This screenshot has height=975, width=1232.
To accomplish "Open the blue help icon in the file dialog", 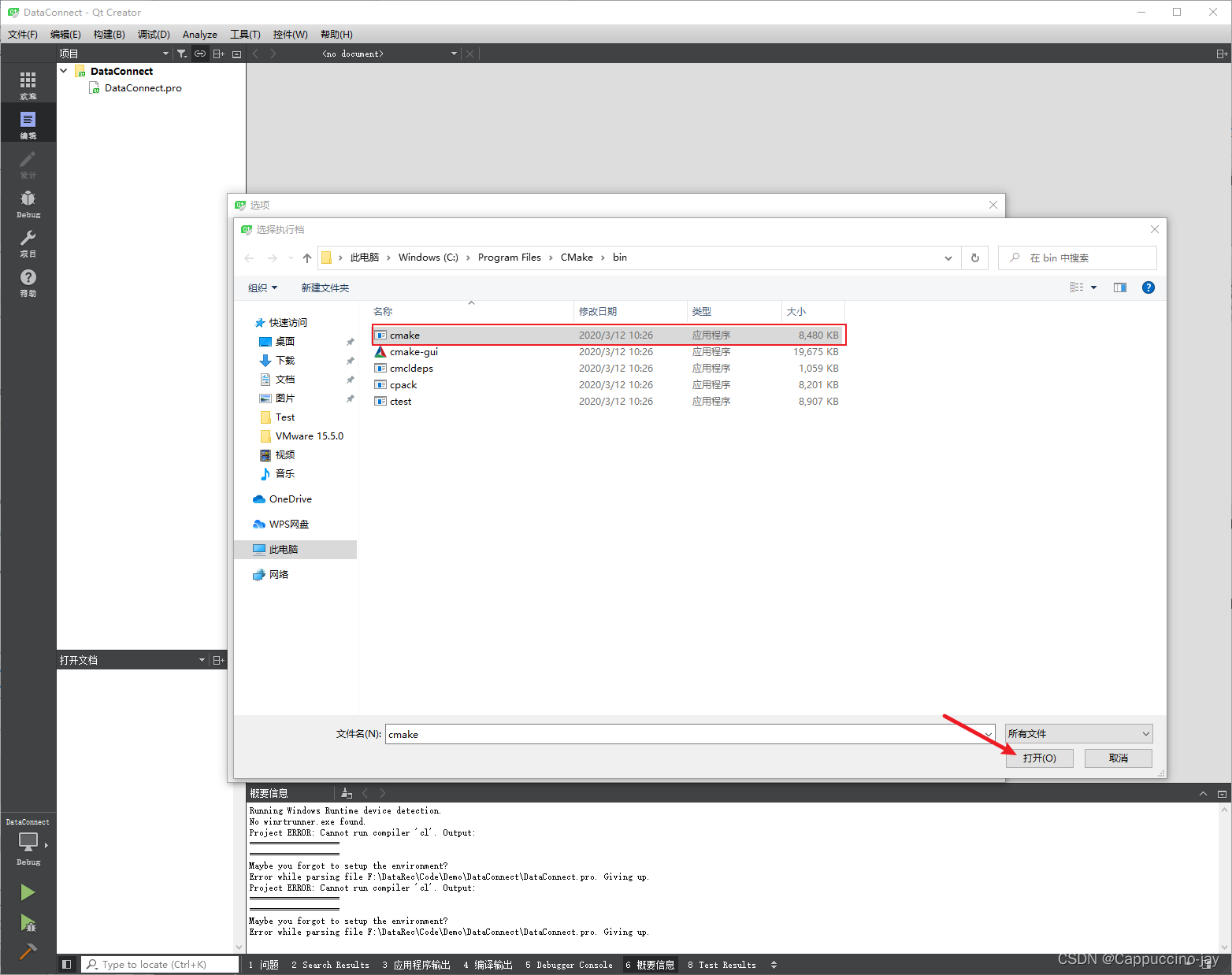I will point(1148,287).
